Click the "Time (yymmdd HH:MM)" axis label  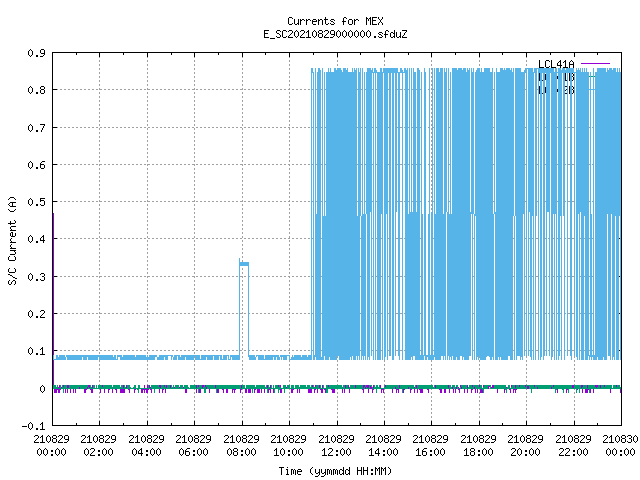335,471
